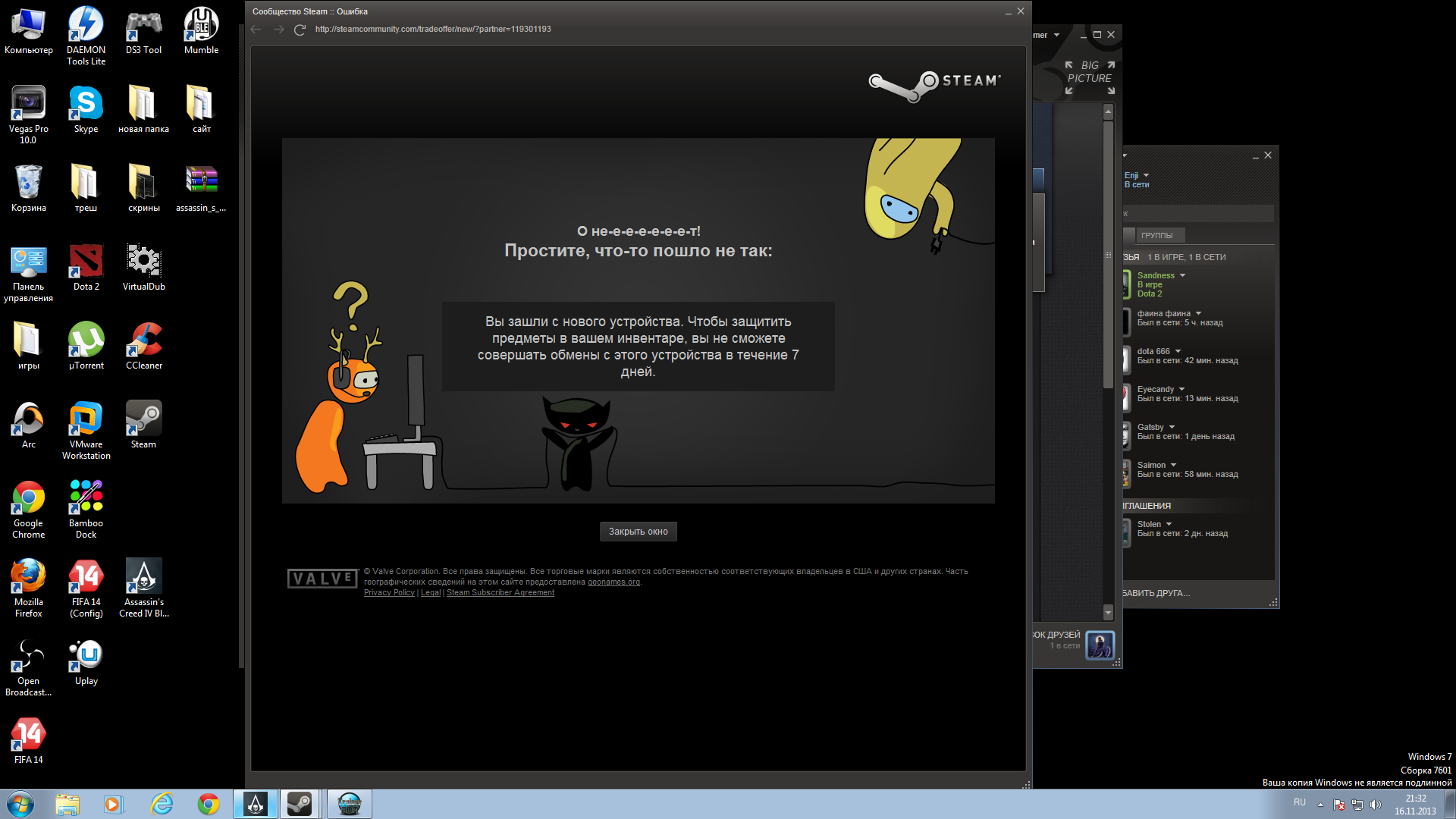Image resolution: width=1456 pixels, height=819 pixels.
Task: Open Internet Explorer from taskbar
Action: [162, 804]
